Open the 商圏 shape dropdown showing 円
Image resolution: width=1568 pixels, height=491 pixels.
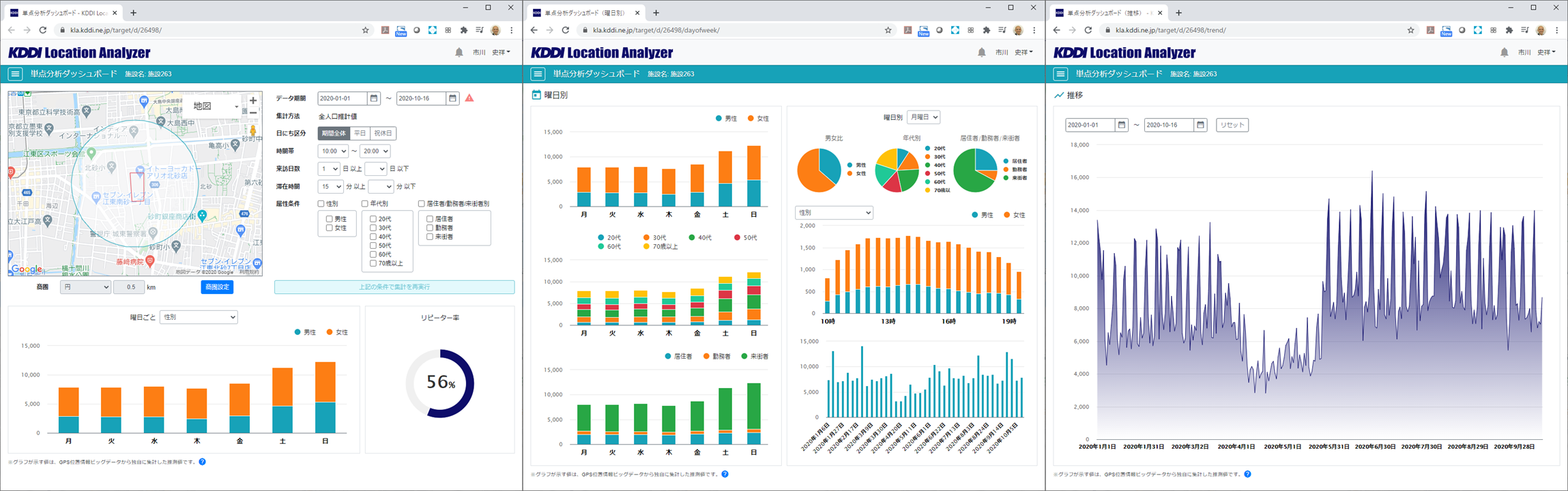click(85, 287)
